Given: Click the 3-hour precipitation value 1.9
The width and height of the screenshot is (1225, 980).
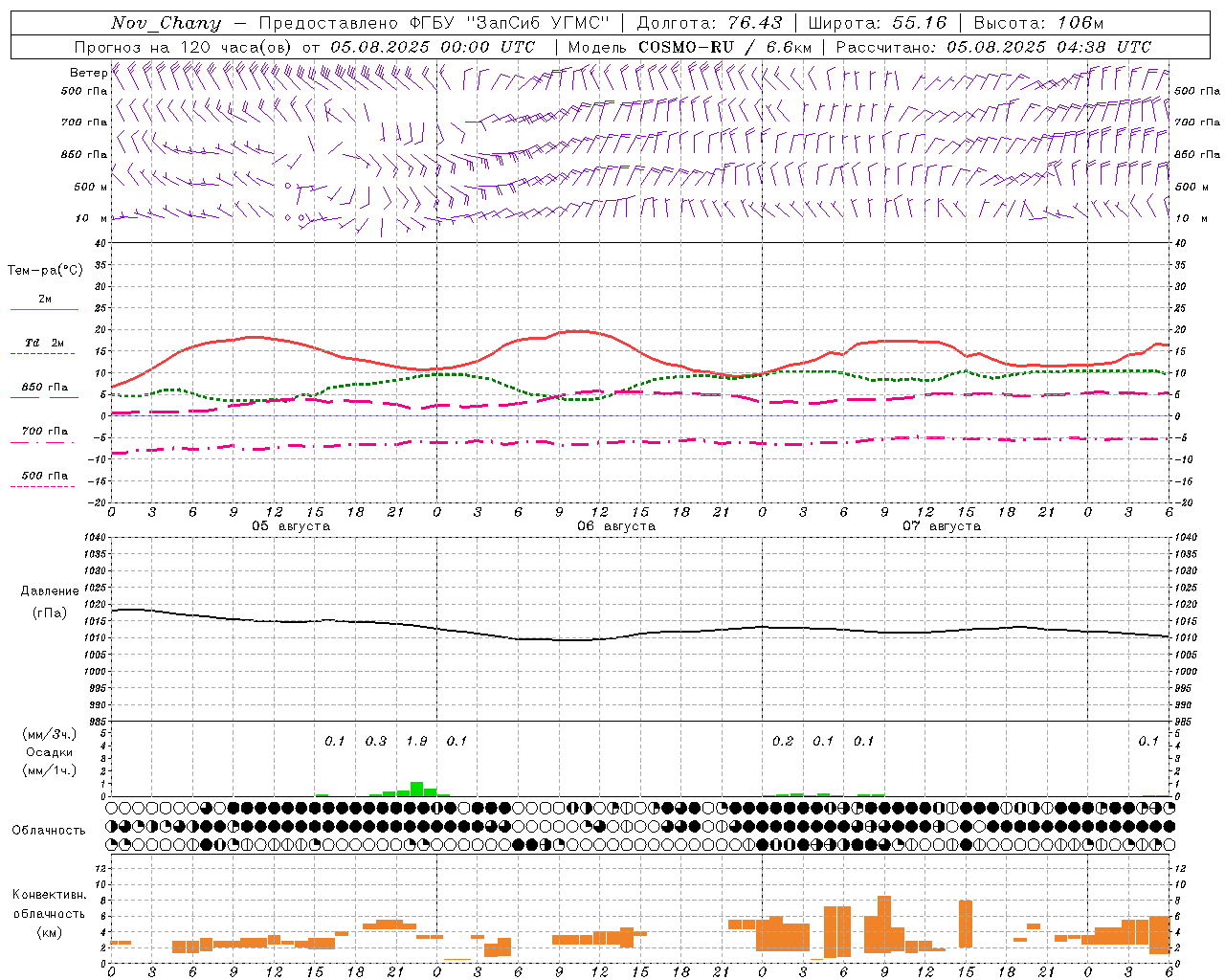Looking at the screenshot, I should (416, 742).
